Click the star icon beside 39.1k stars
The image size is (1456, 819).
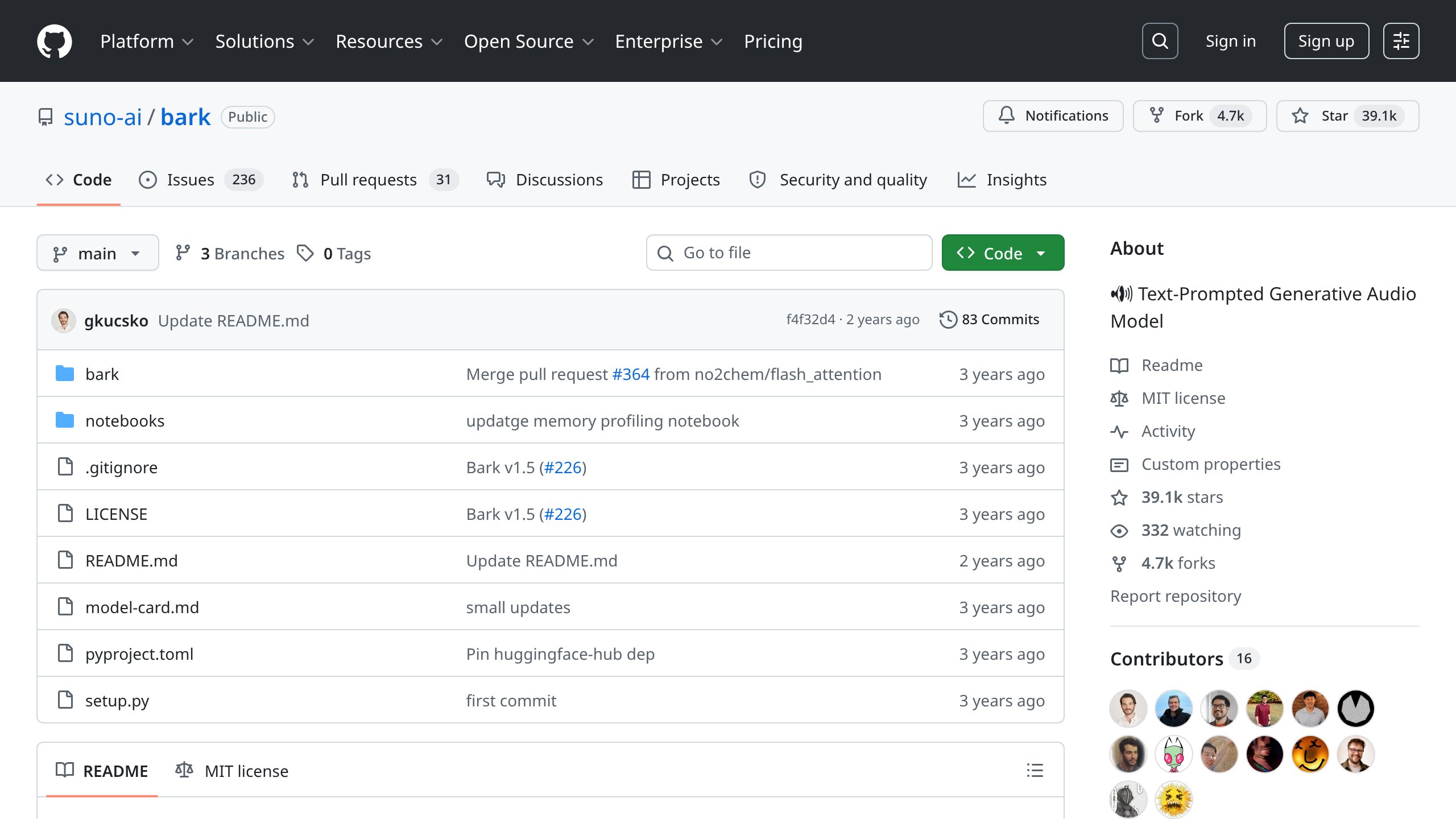pyautogui.click(x=1119, y=497)
